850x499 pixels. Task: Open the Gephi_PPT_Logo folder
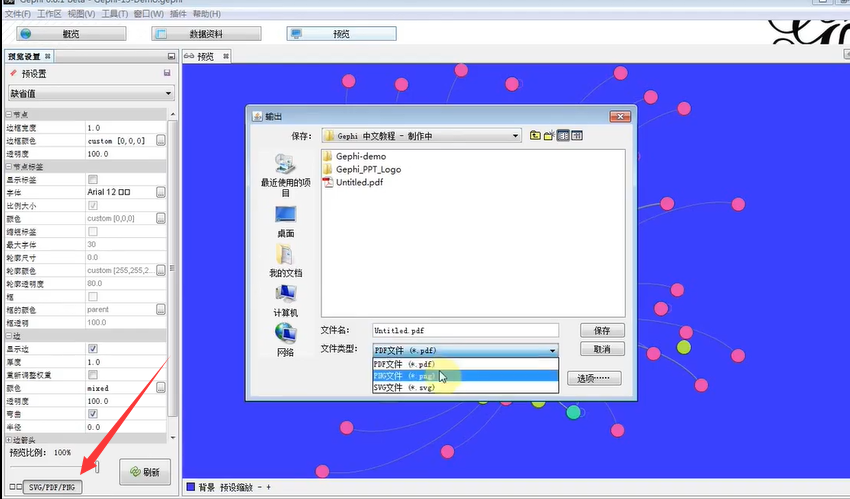(x=362, y=169)
